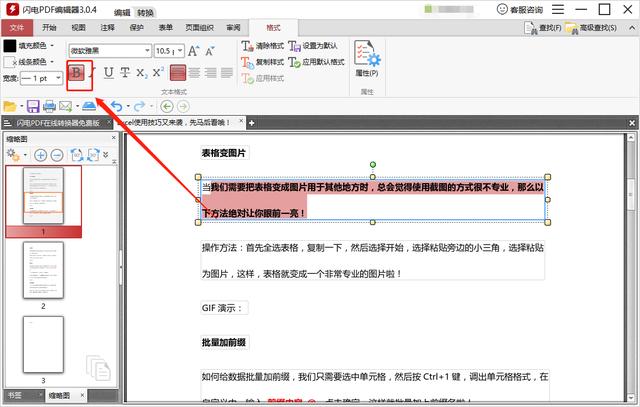This screenshot has height=407, width=640.
Task: Select the page 3 thumbnail
Action: point(43,345)
